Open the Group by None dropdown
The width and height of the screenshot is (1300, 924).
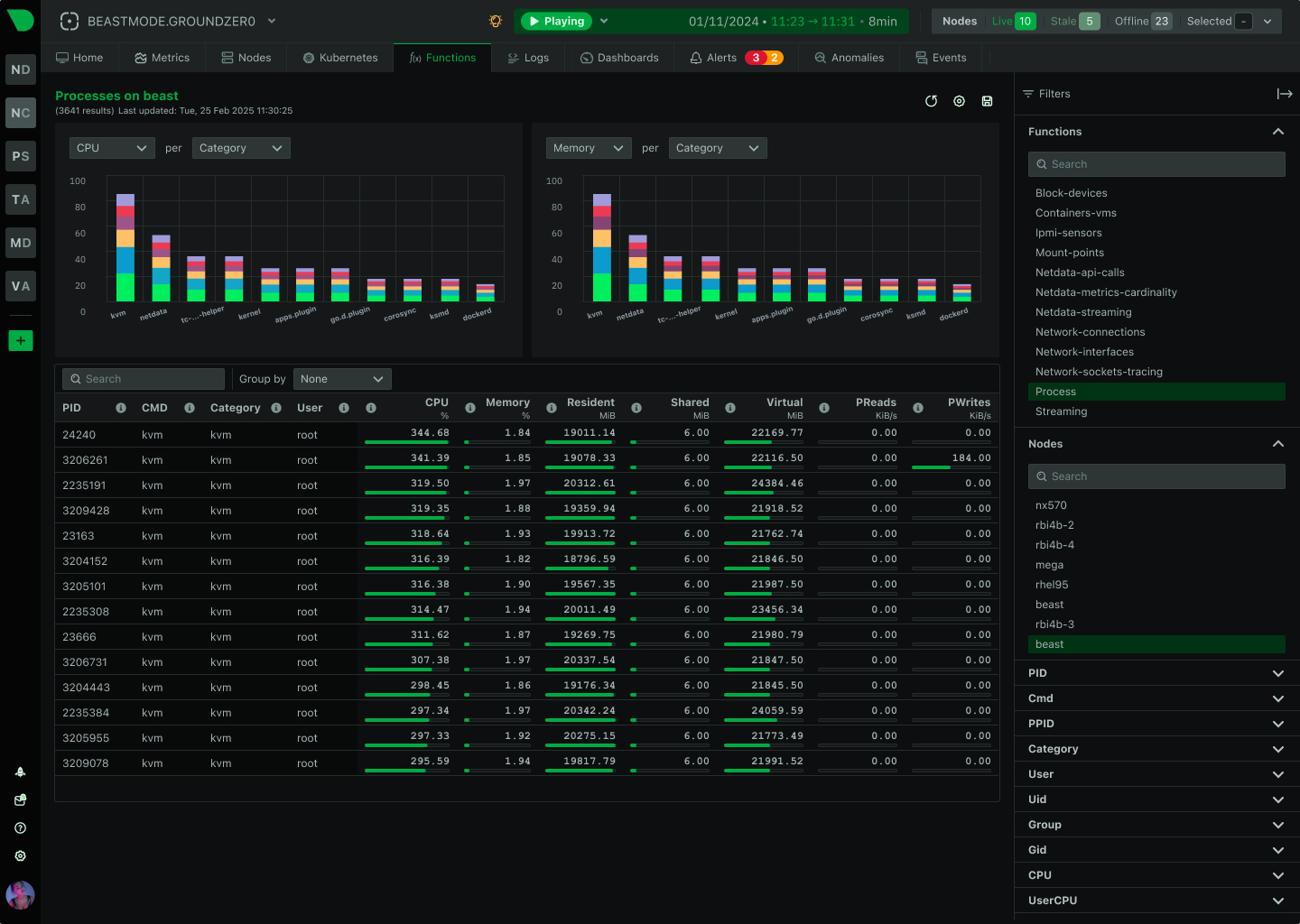(x=341, y=378)
